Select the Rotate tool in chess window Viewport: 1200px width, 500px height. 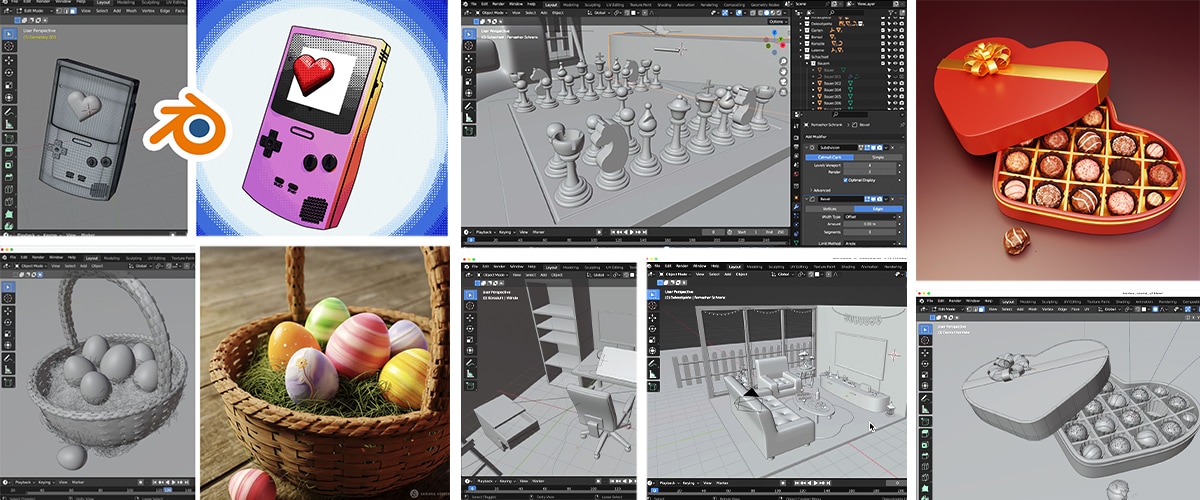[x=469, y=70]
